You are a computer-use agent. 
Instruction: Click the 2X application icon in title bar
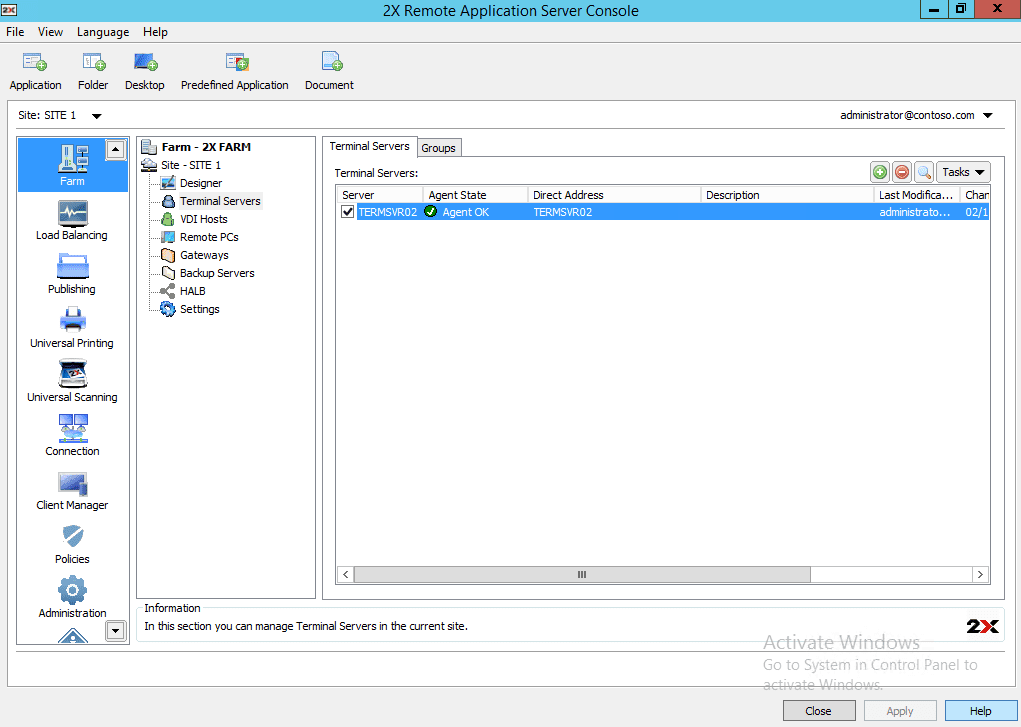[8, 10]
